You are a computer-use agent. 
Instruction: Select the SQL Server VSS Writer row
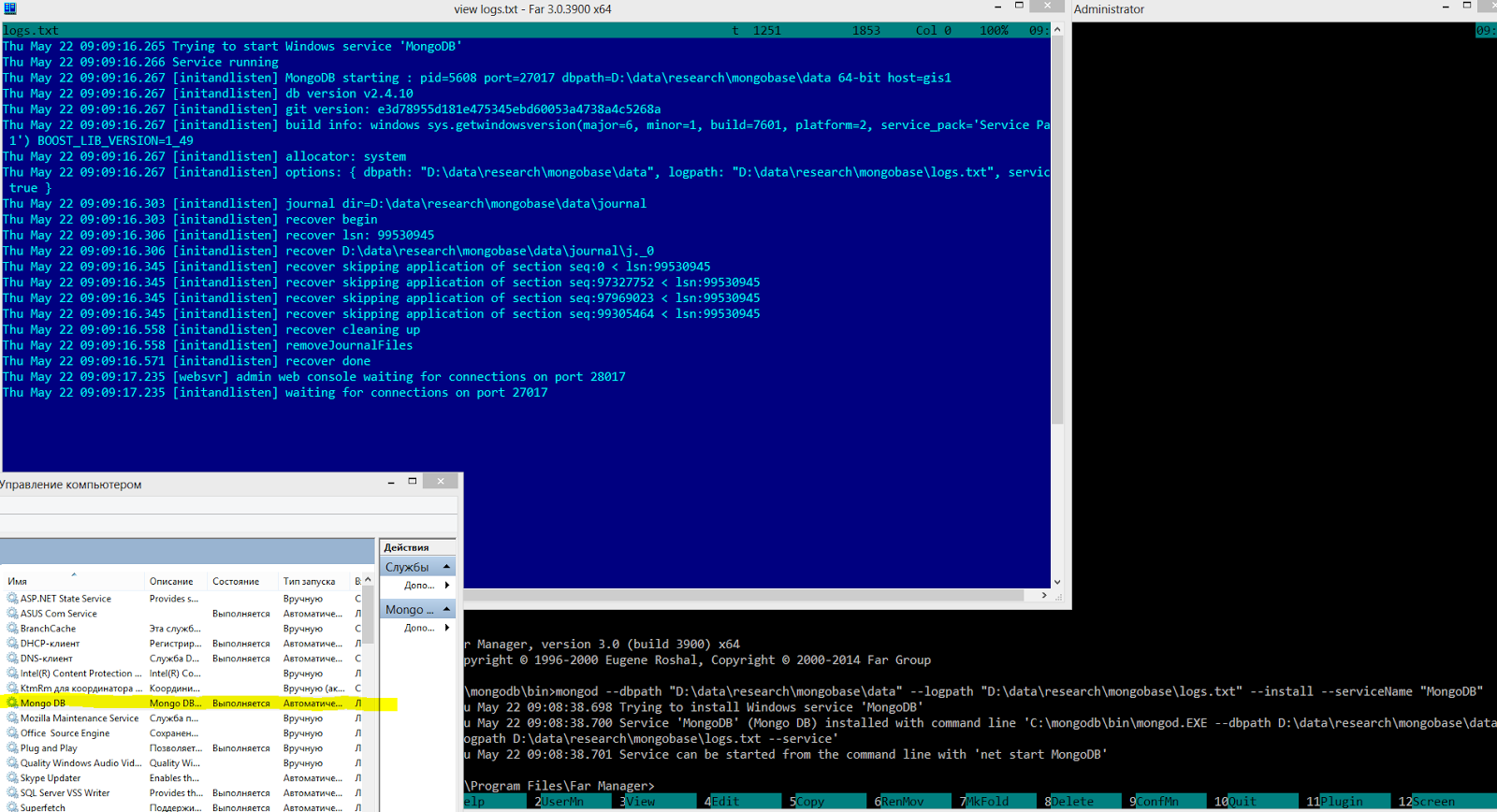[x=182, y=793]
